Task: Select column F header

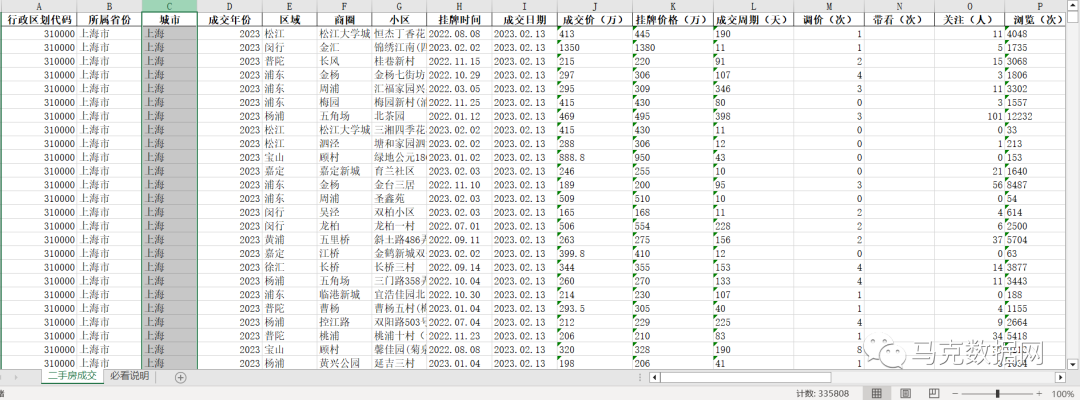Action: coord(344,6)
